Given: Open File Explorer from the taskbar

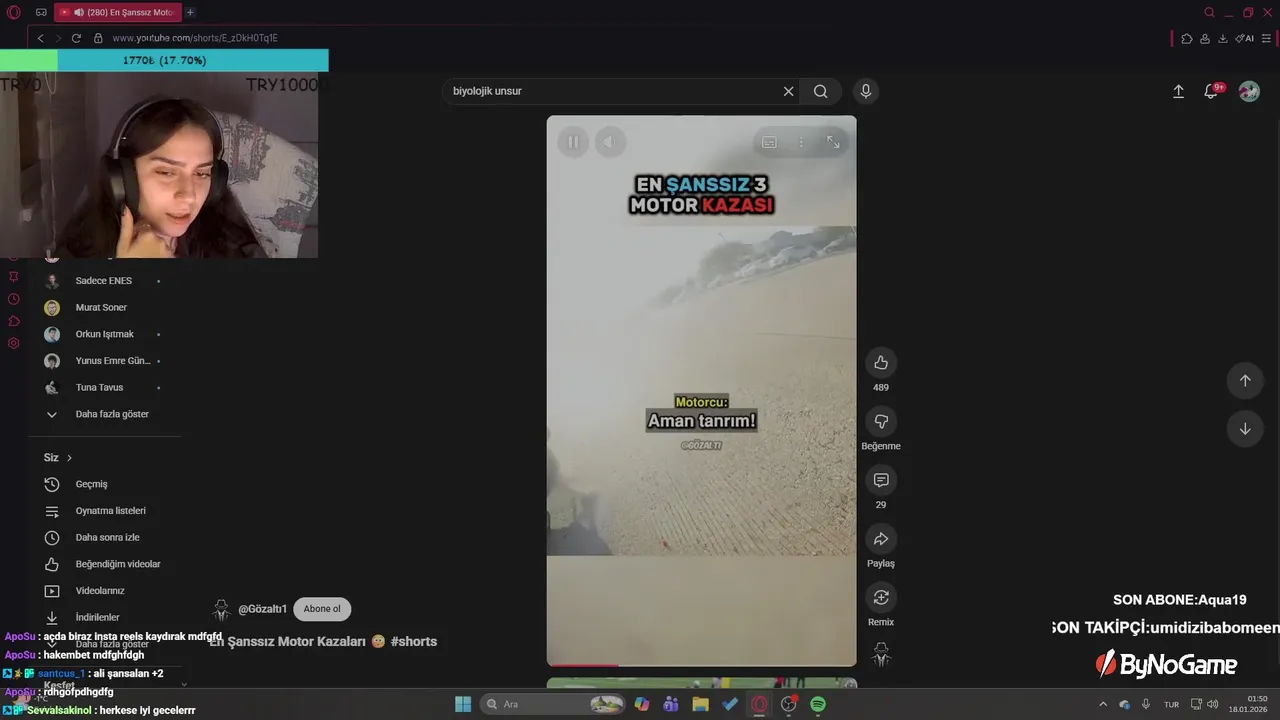Looking at the screenshot, I should tap(700, 704).
